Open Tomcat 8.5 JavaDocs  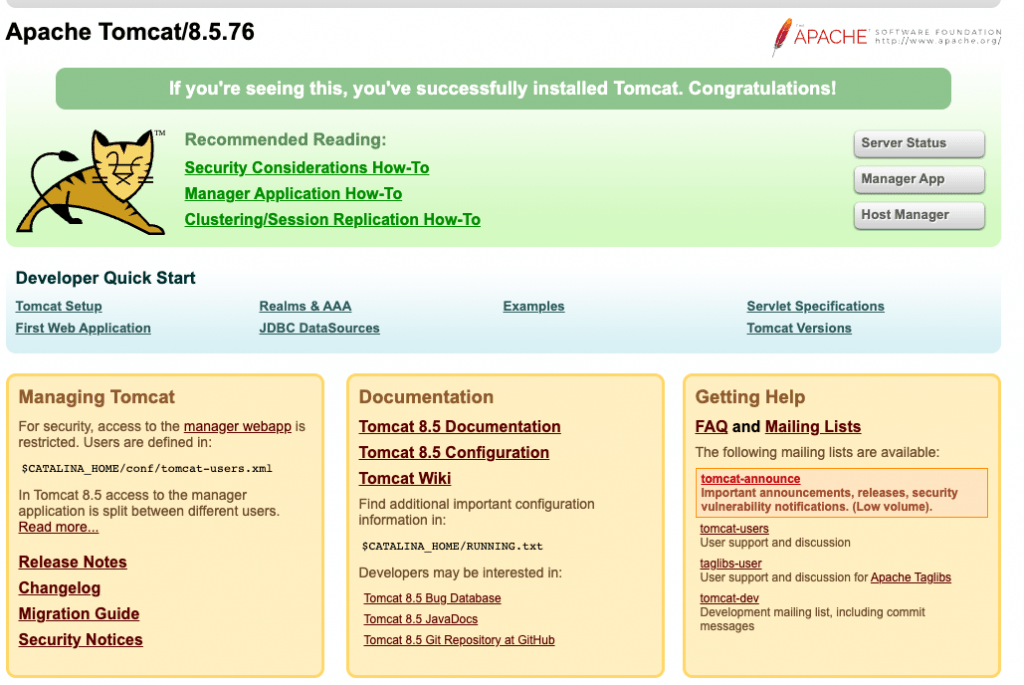coord(421,619)
